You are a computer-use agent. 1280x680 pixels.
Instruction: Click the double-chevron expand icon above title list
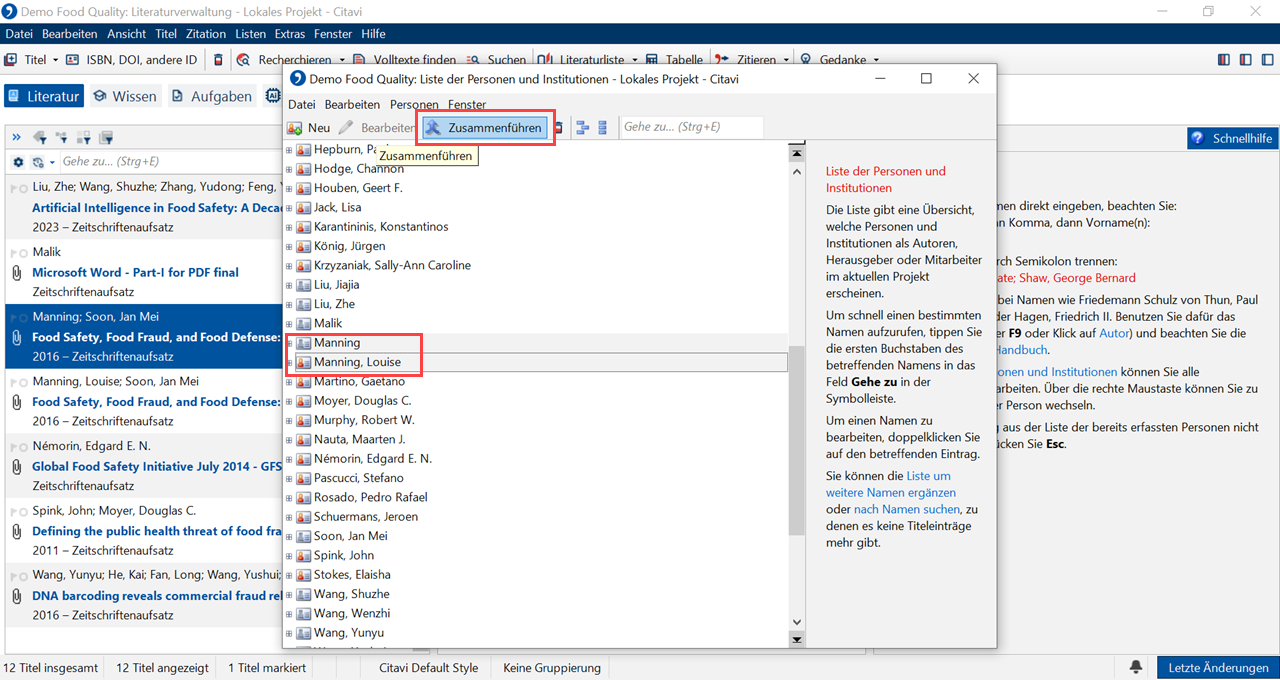[x=16, y=137]
